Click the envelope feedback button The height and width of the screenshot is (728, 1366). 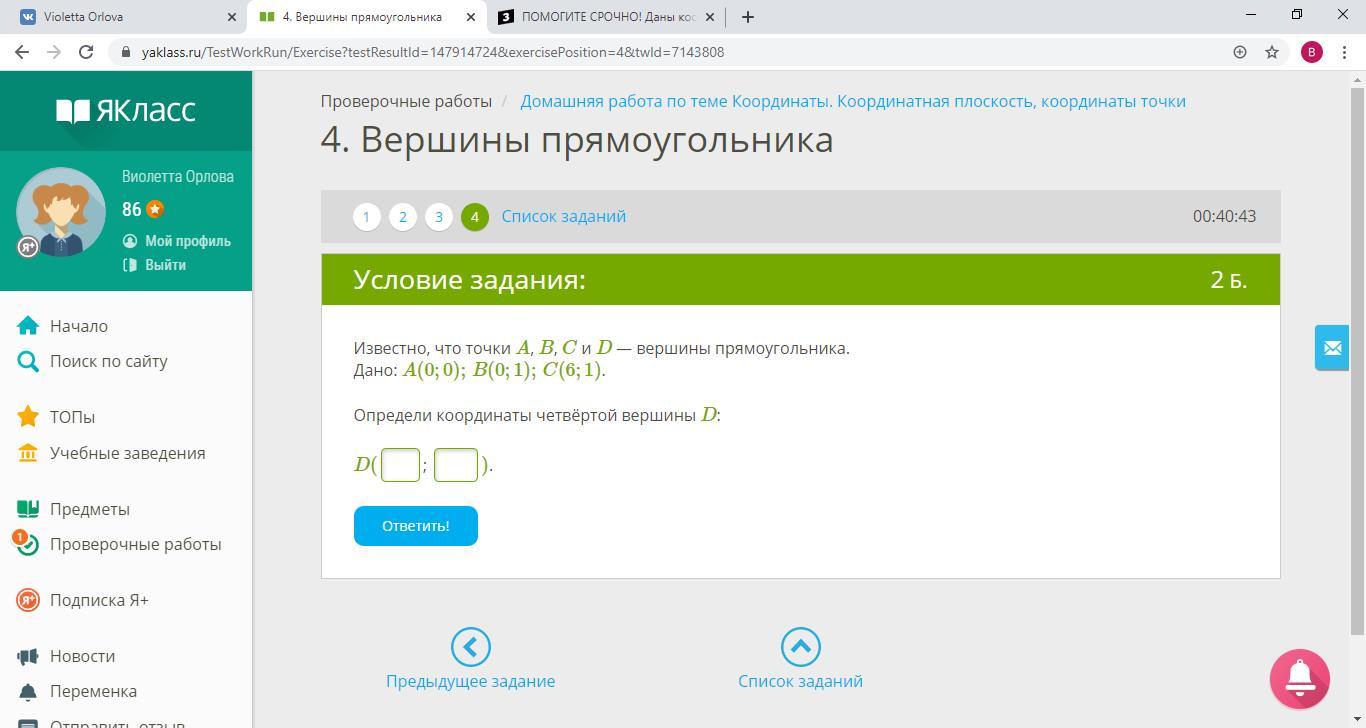click(1332, 348)
